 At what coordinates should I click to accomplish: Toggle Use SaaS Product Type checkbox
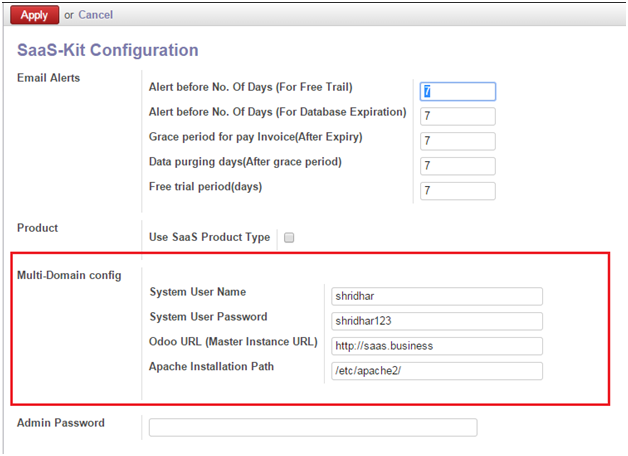click(x=289, y=237)
